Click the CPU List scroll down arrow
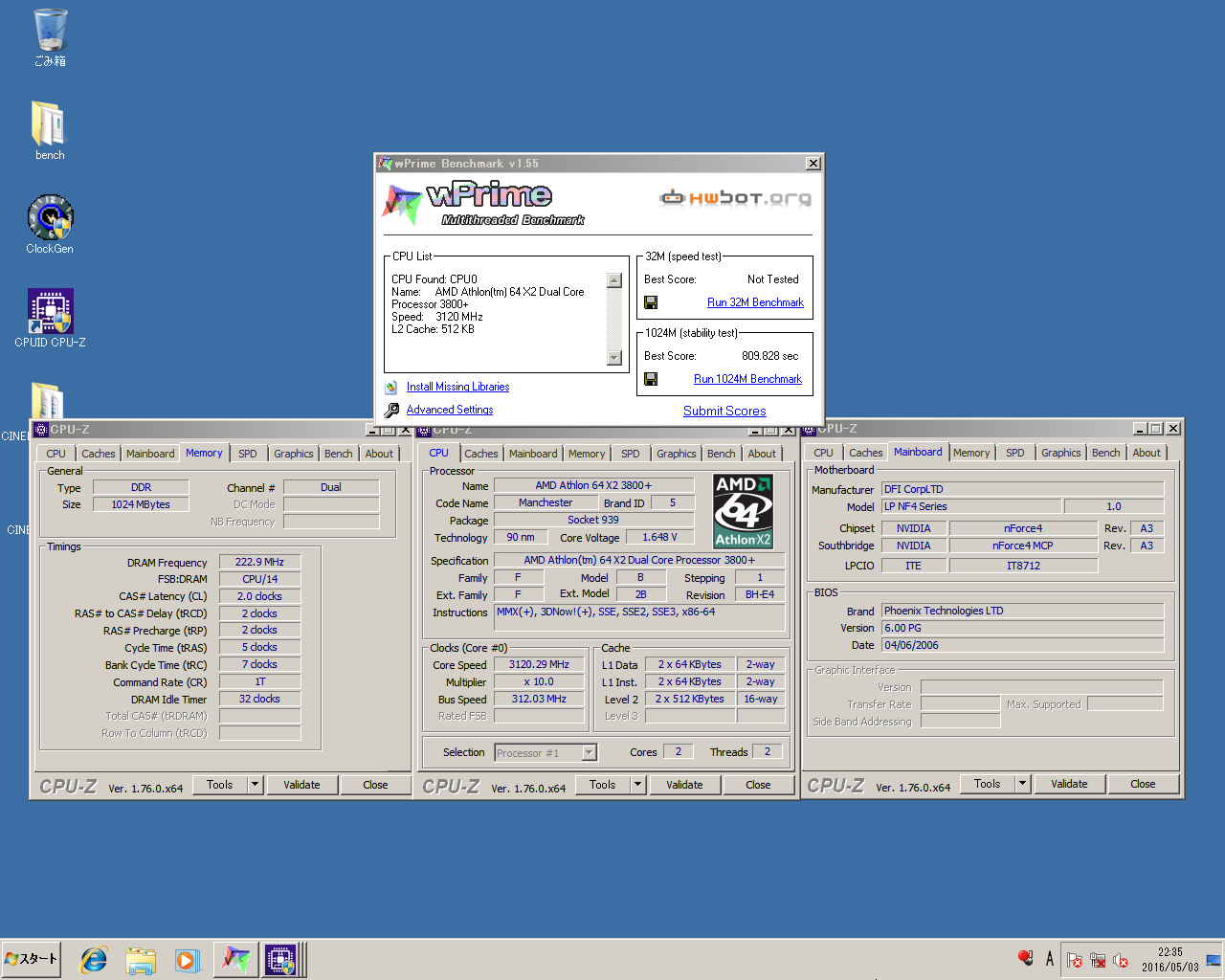The image size is (1225, 980). [x=614, y=358]
